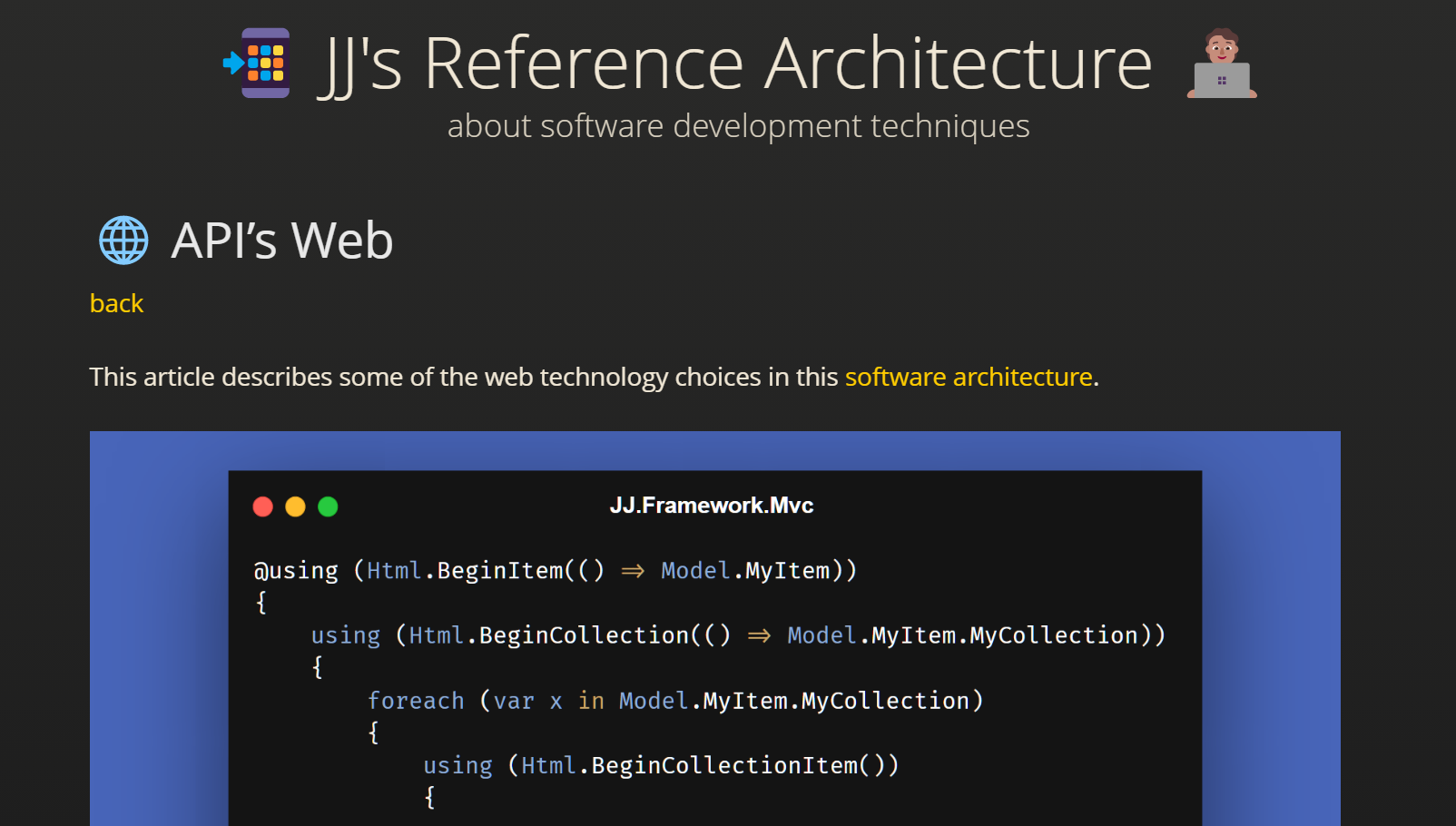The width and height of the screenshot is (1456, 826).
Task: Click the globe icon next to API's Web
Action: (123, 240)
